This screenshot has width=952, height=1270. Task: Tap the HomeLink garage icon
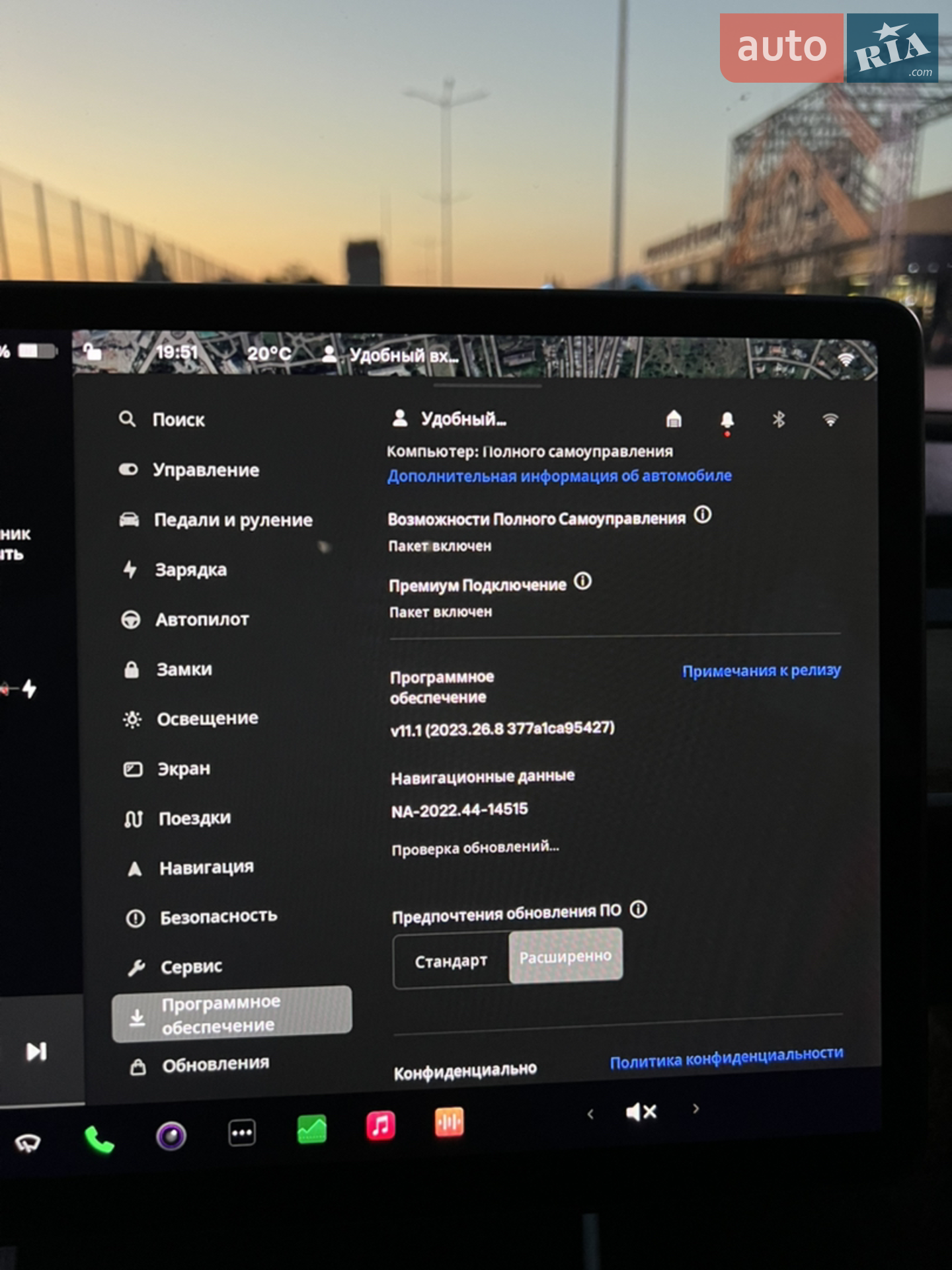point(674,419)
